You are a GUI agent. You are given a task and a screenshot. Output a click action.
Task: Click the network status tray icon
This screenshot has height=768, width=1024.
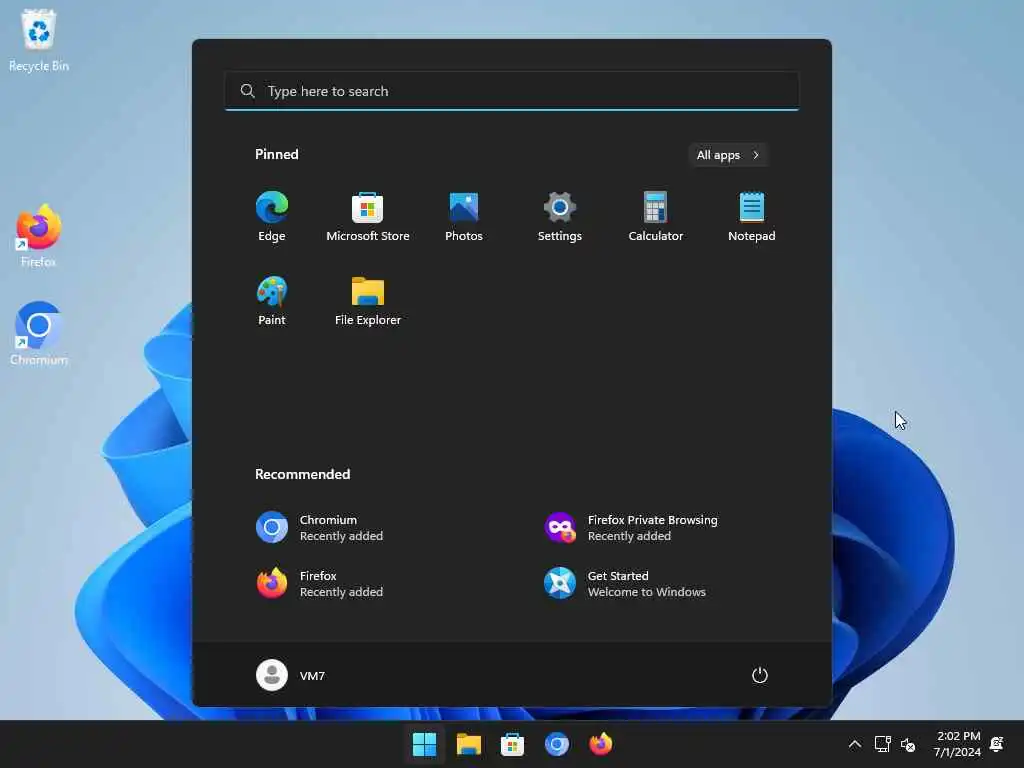point(883,744)
